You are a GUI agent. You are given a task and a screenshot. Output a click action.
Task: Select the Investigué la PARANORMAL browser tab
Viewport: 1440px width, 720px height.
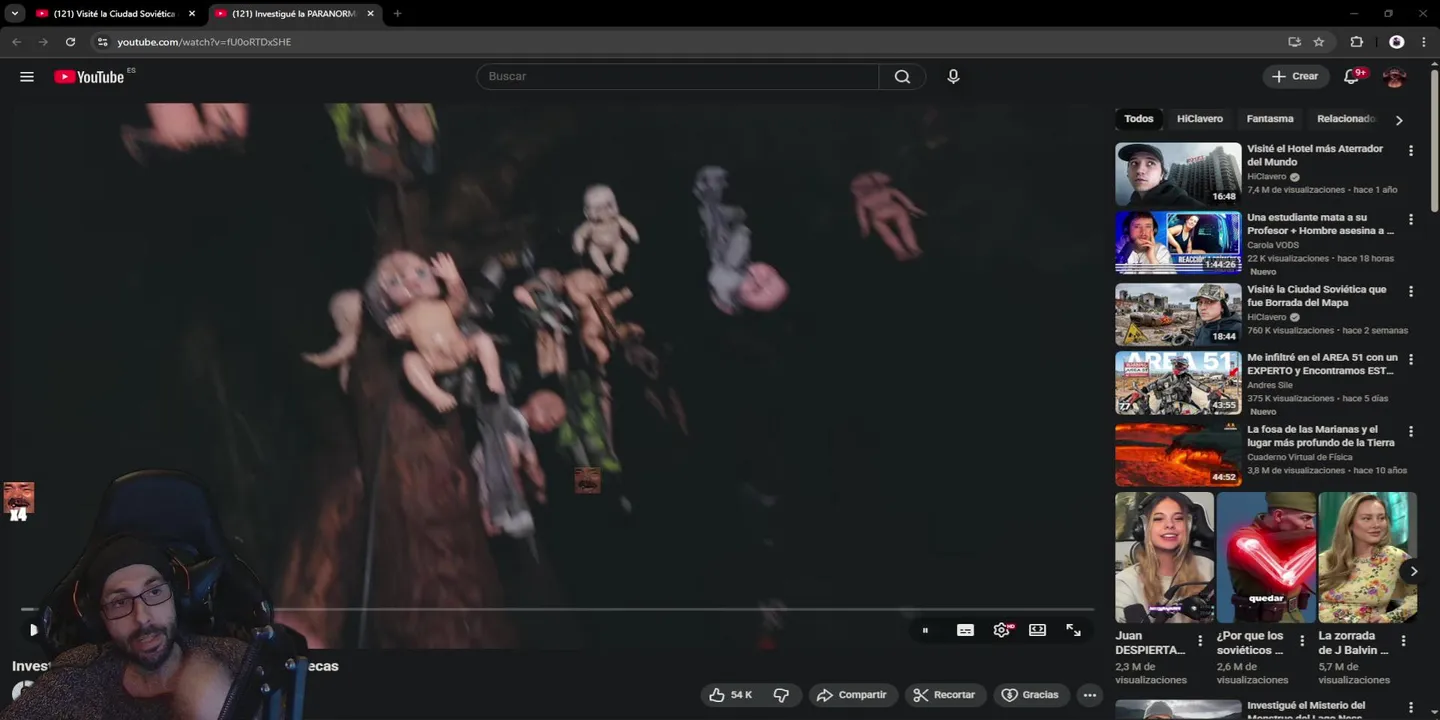(294, 14)
